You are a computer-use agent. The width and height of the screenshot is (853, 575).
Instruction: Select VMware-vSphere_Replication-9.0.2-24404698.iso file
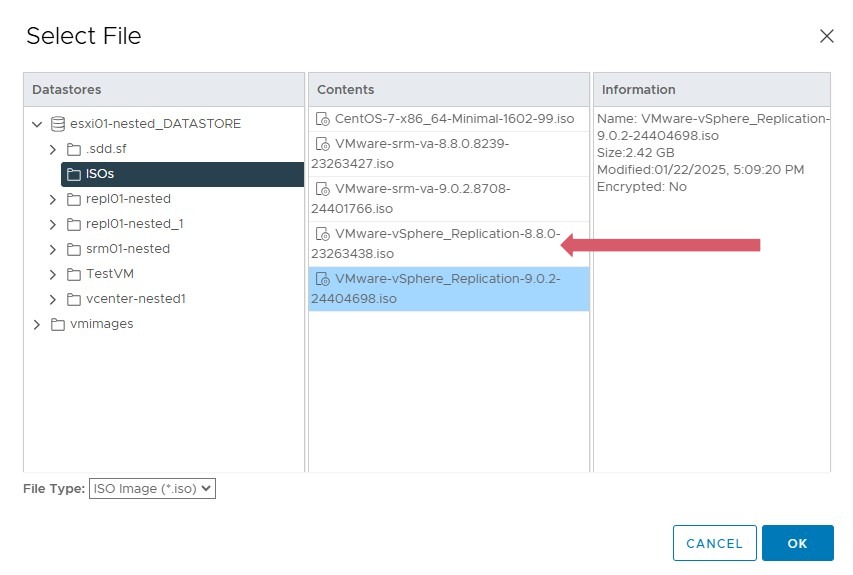tap(449, 289)
